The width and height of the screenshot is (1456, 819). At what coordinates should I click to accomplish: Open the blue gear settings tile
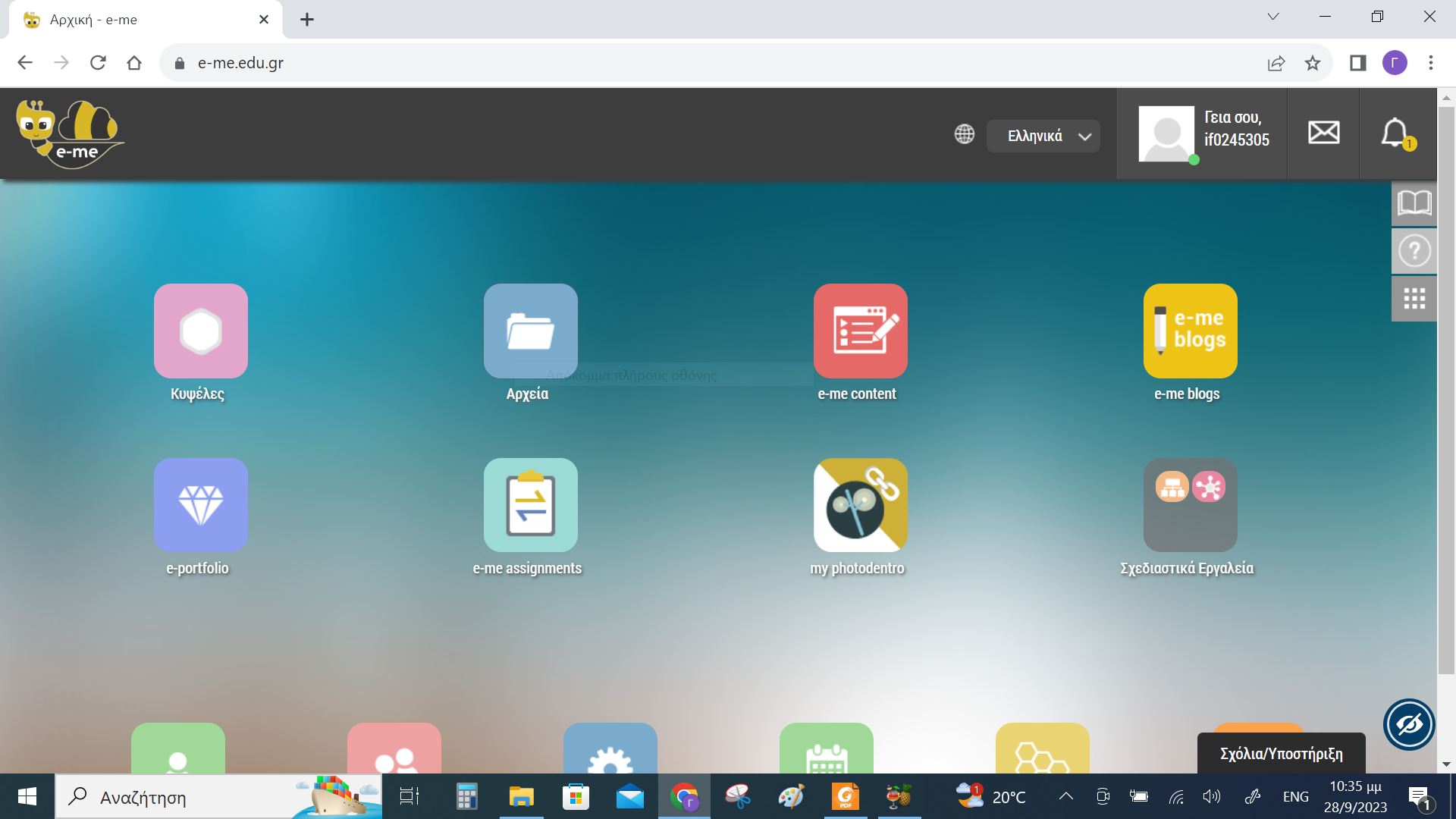pyautogui.click(x=610, y=748)
